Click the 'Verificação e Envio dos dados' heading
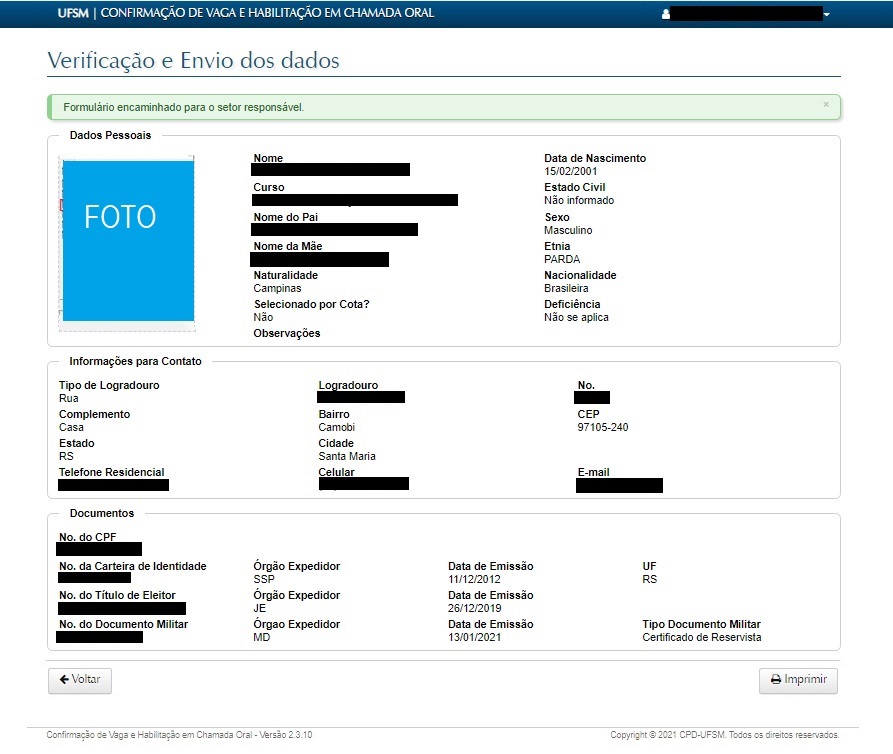The height and width of the screenshot is (754, 893). pyautogui.click(x=194, y=61)
